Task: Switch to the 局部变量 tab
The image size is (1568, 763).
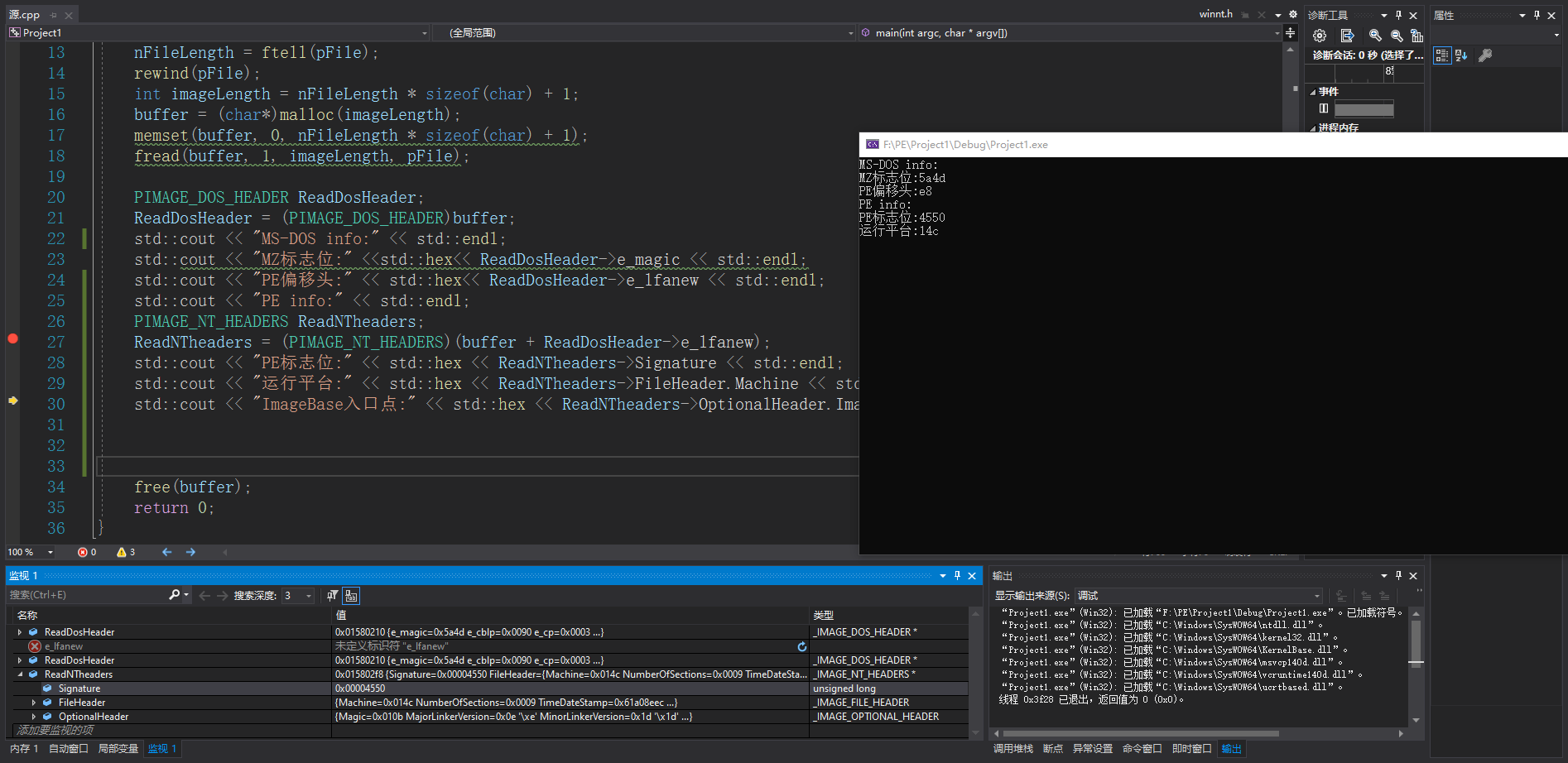Action: [x=118, y=749]
